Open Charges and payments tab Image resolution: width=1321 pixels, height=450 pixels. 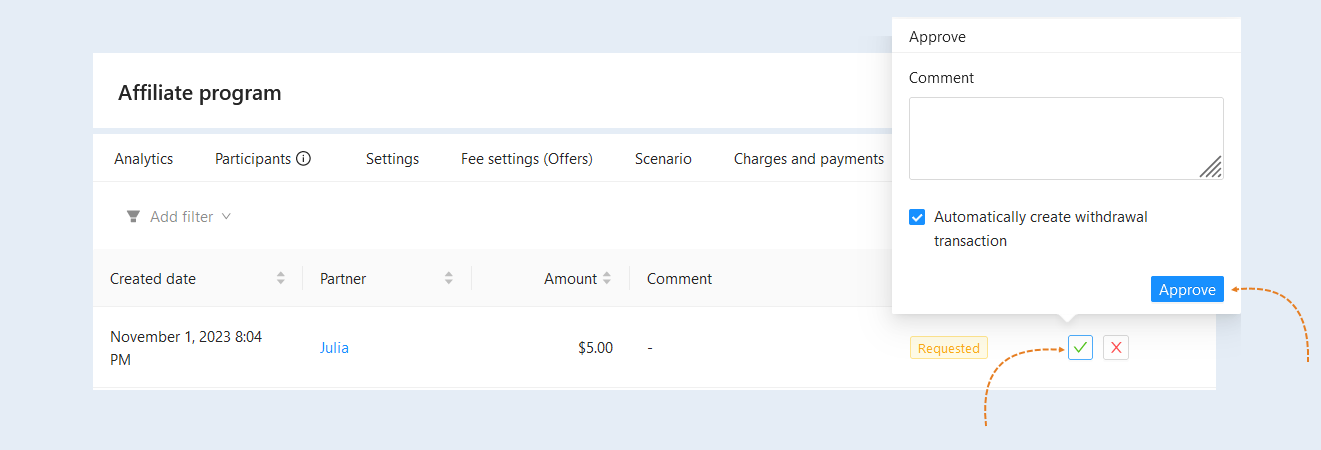tap(809, 158)
